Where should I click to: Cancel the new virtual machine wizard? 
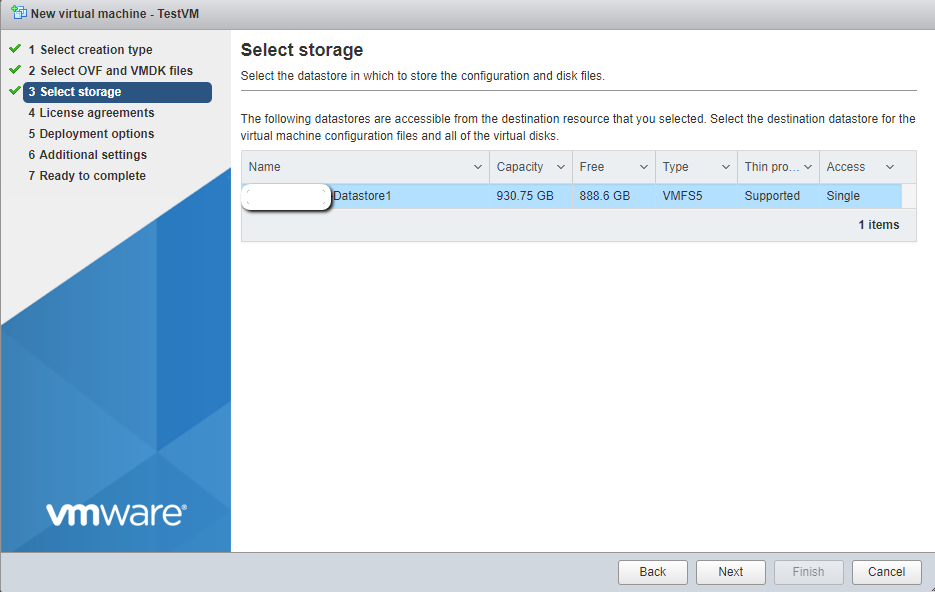coord(887,572)
